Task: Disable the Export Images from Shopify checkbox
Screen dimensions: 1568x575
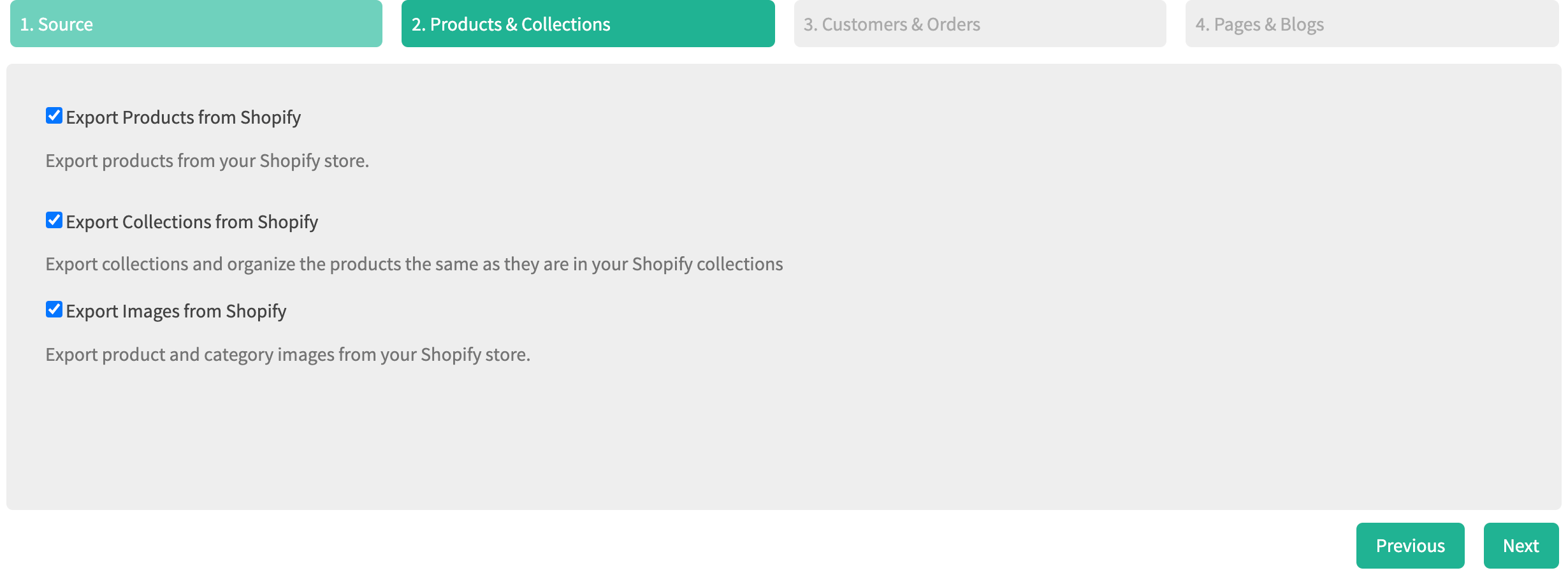Action: 54,310
